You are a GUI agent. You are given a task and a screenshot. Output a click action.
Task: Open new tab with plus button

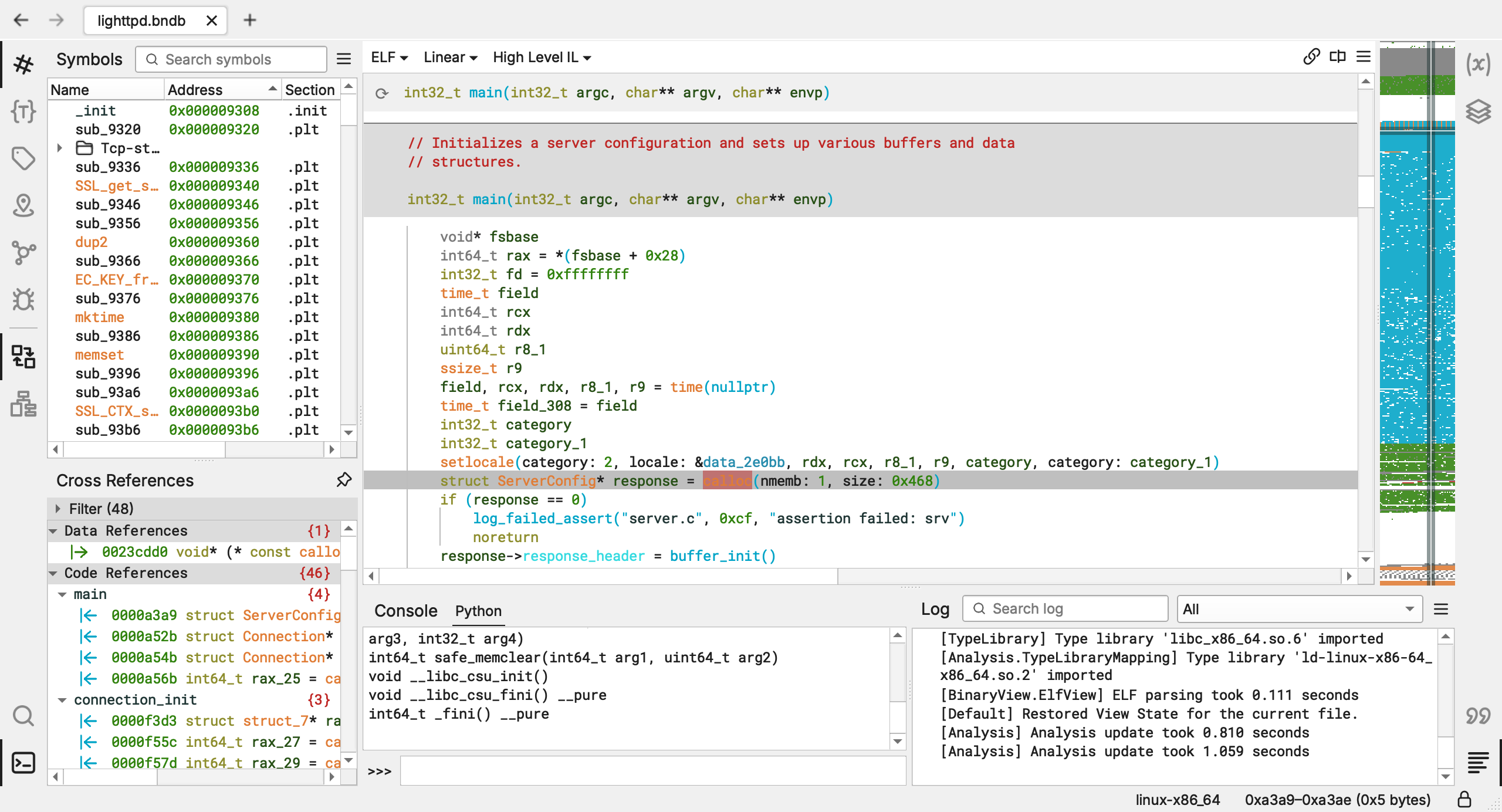(x=250, y=21)
